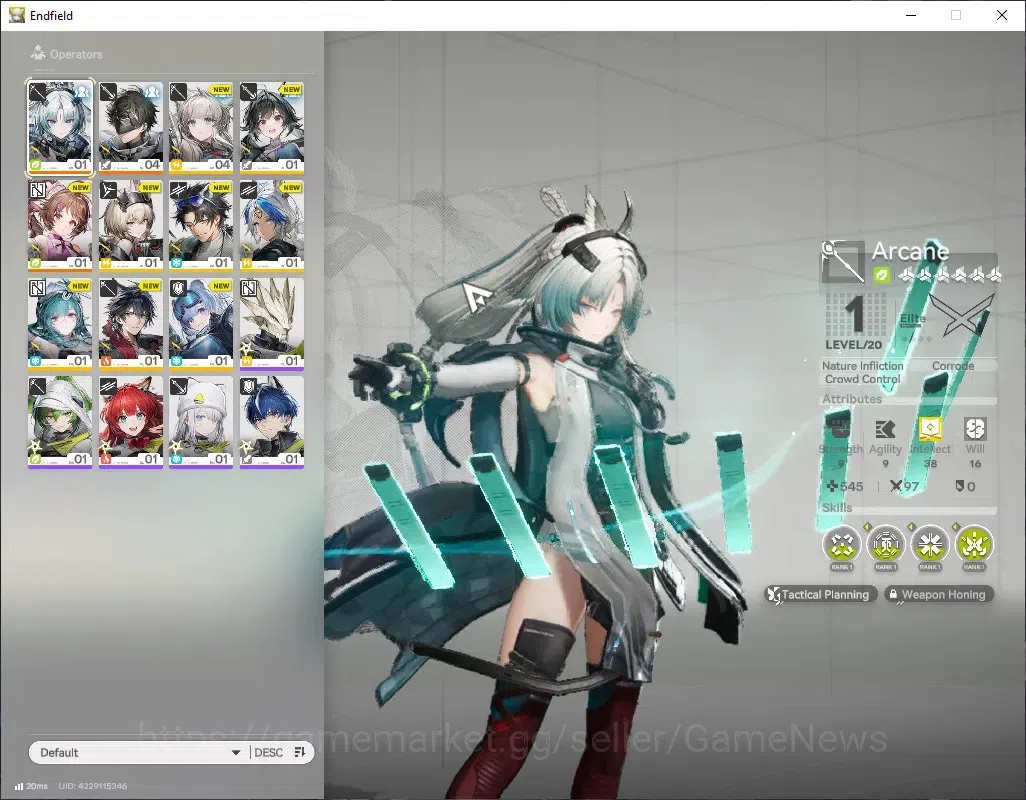1026x800 pixels.
Task: Click the crossed-swords attack icon beside 97
Action: [895, 486]
